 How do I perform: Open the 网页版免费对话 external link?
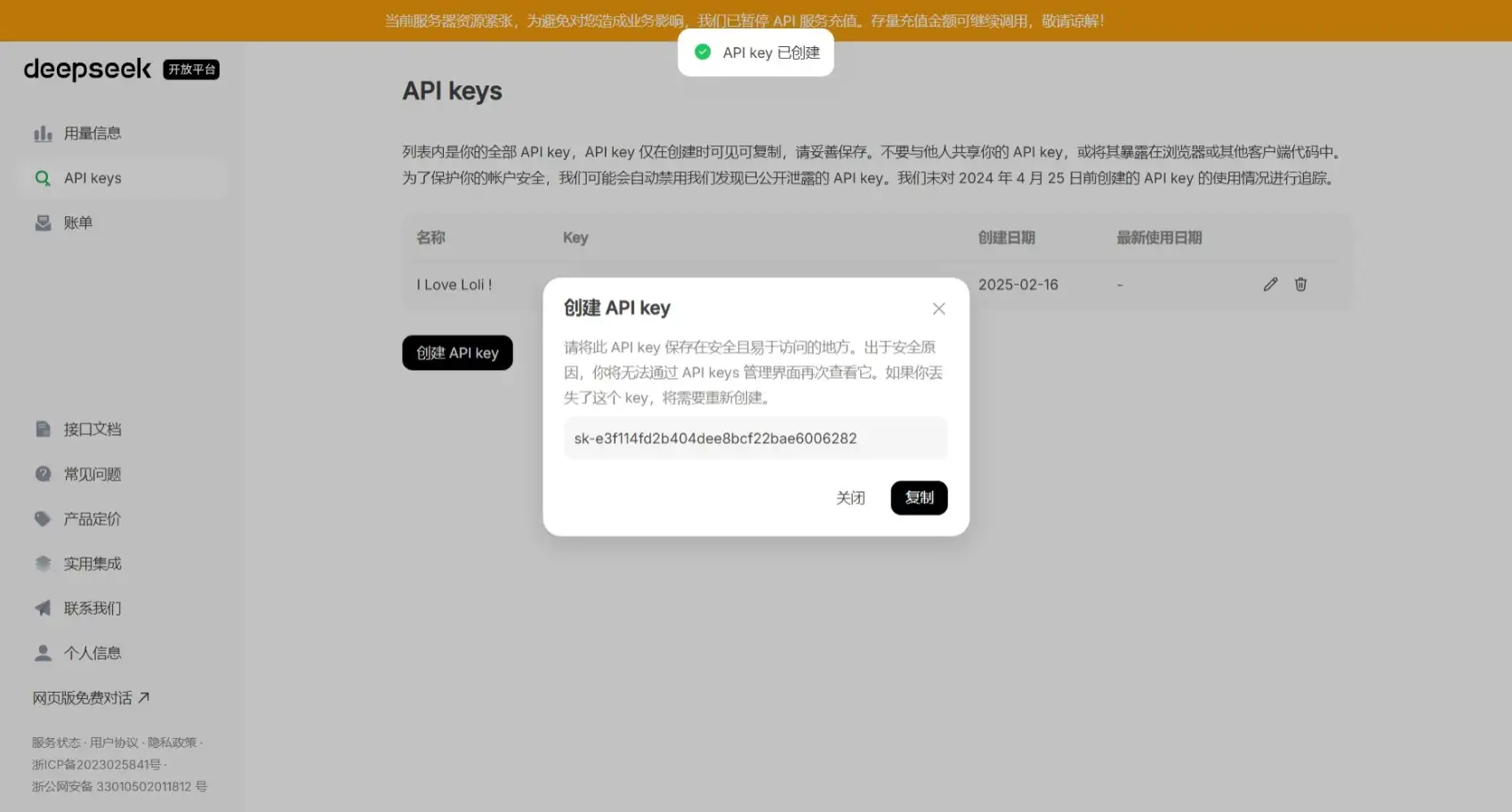pyautogui.click(x=91, y=698)
